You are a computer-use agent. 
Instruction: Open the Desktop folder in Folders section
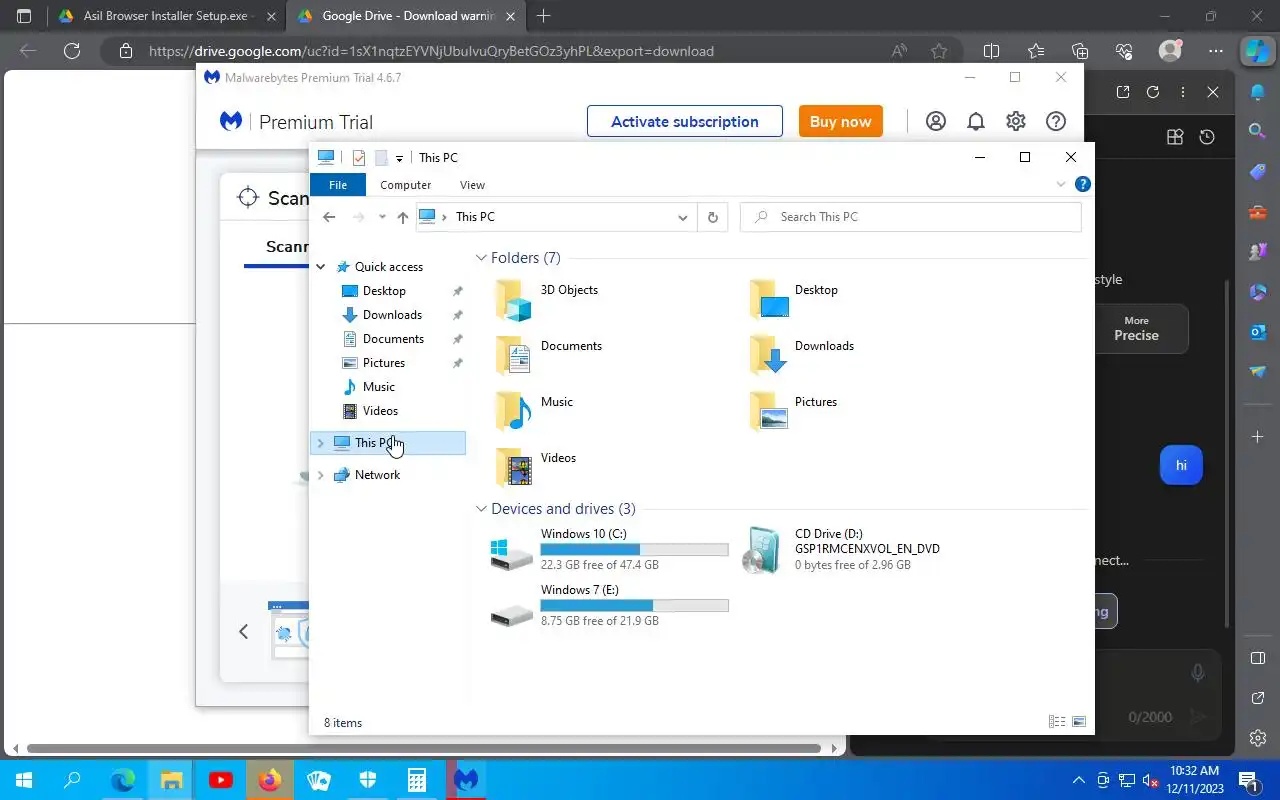pyautogui.click(x=795, y=300)
